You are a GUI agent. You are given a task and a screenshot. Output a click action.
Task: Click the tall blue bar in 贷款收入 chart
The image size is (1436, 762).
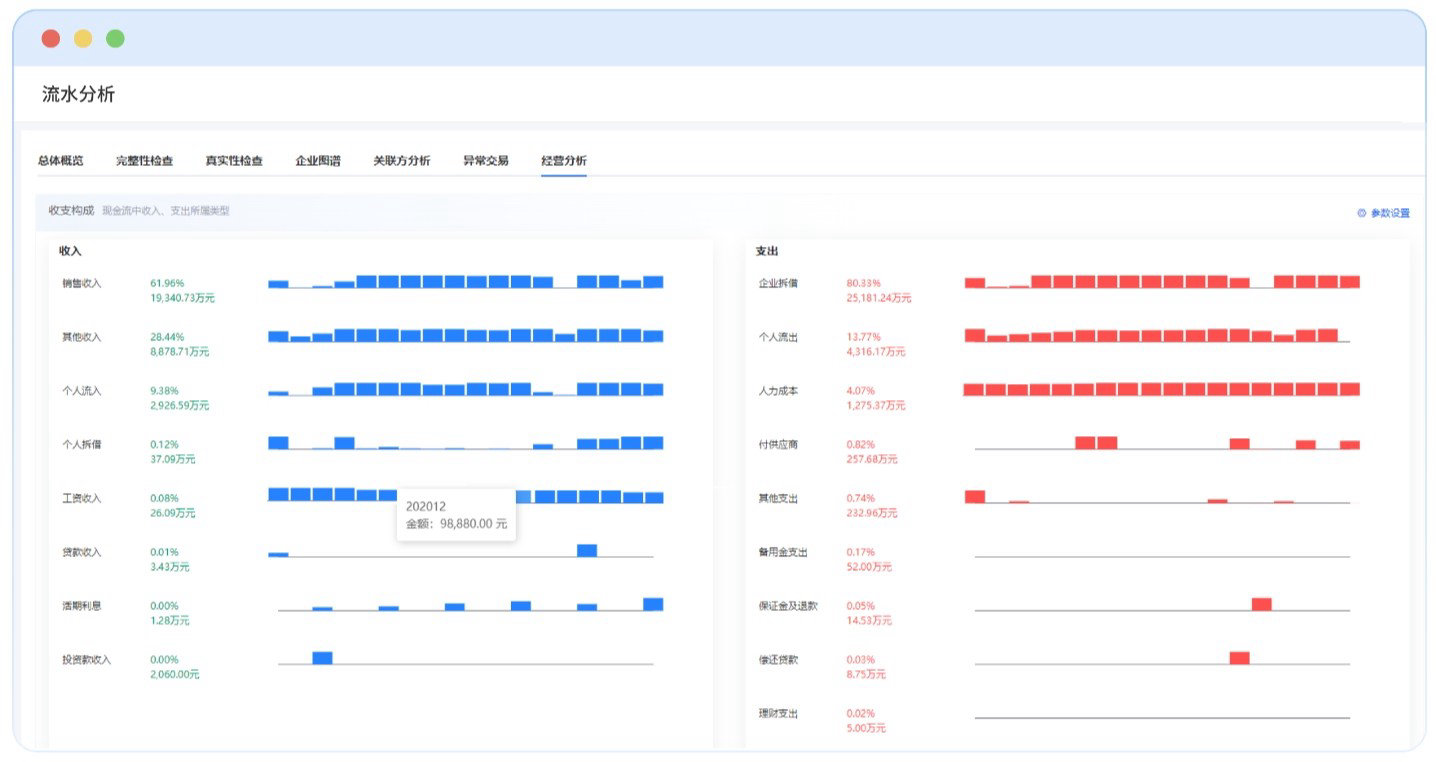587,550
